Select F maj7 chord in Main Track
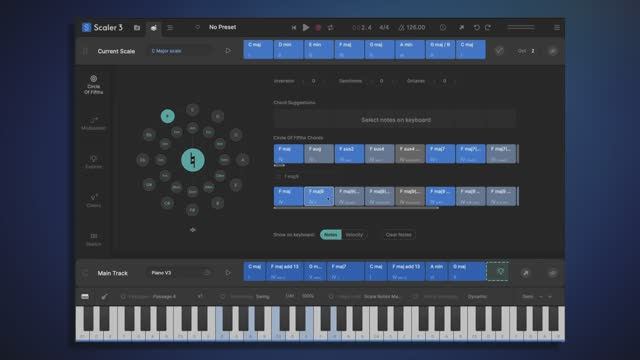The height and width of the screenshot is (360, 640). click(345, 271)
